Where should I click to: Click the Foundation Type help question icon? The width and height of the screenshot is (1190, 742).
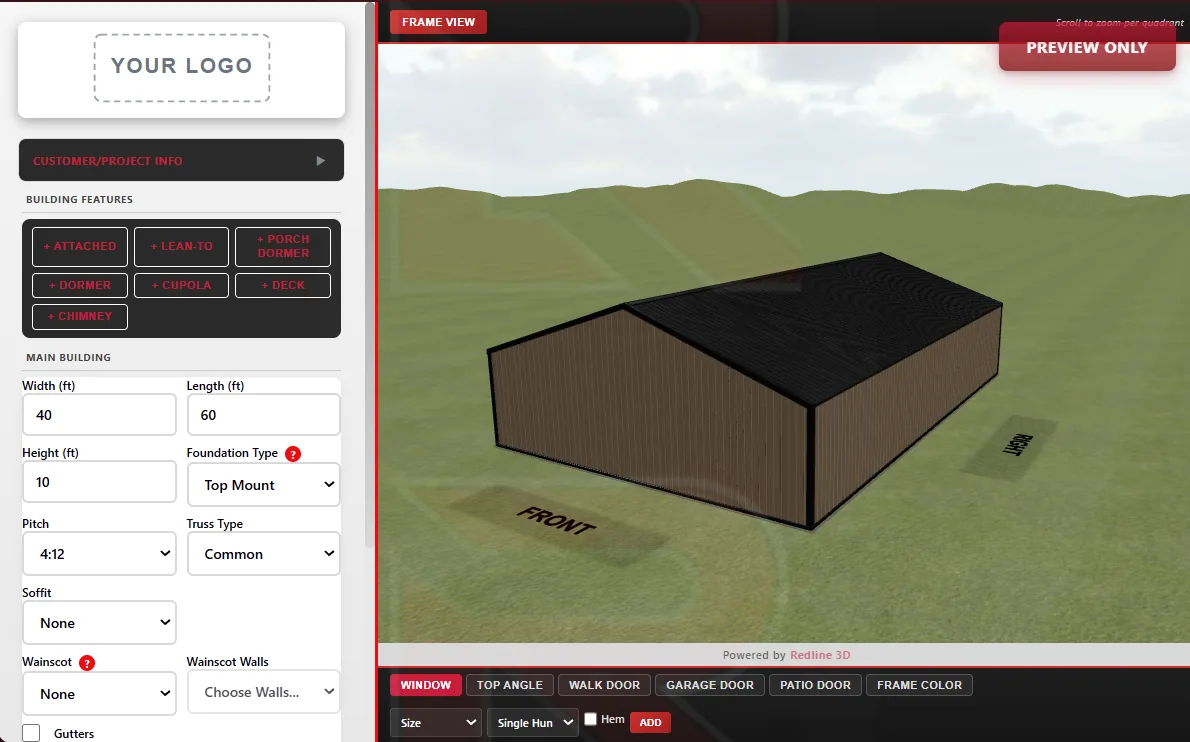tap(293, 454)
